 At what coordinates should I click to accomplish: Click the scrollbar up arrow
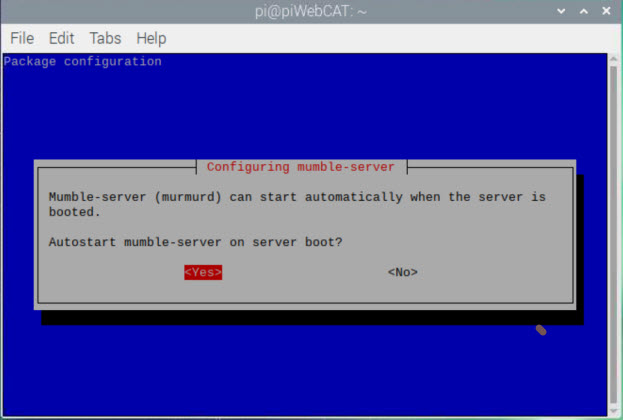coord(614,60)
